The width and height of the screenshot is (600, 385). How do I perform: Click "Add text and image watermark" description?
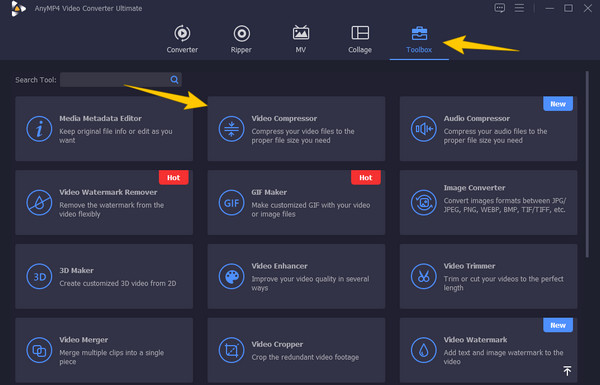[x=503, y=357]
